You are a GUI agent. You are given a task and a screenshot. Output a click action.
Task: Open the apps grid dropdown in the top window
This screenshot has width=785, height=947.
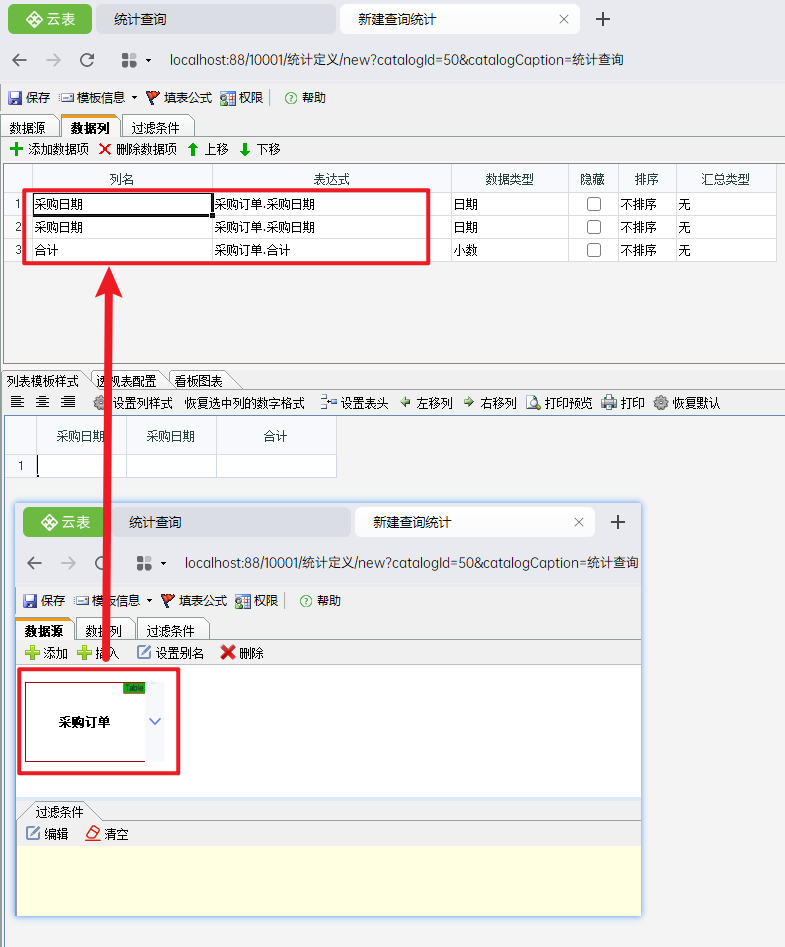136,60
